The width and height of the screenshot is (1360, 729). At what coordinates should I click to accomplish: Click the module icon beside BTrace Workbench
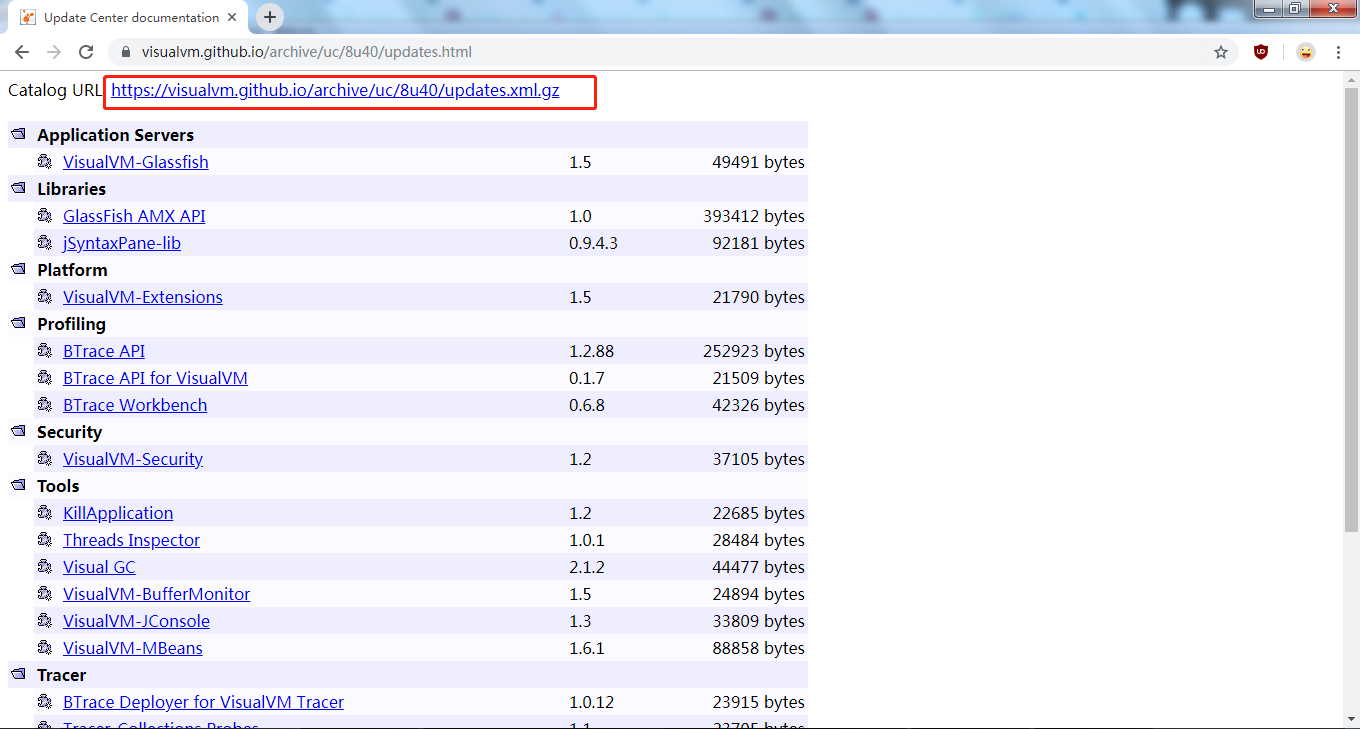pos(45,404)
